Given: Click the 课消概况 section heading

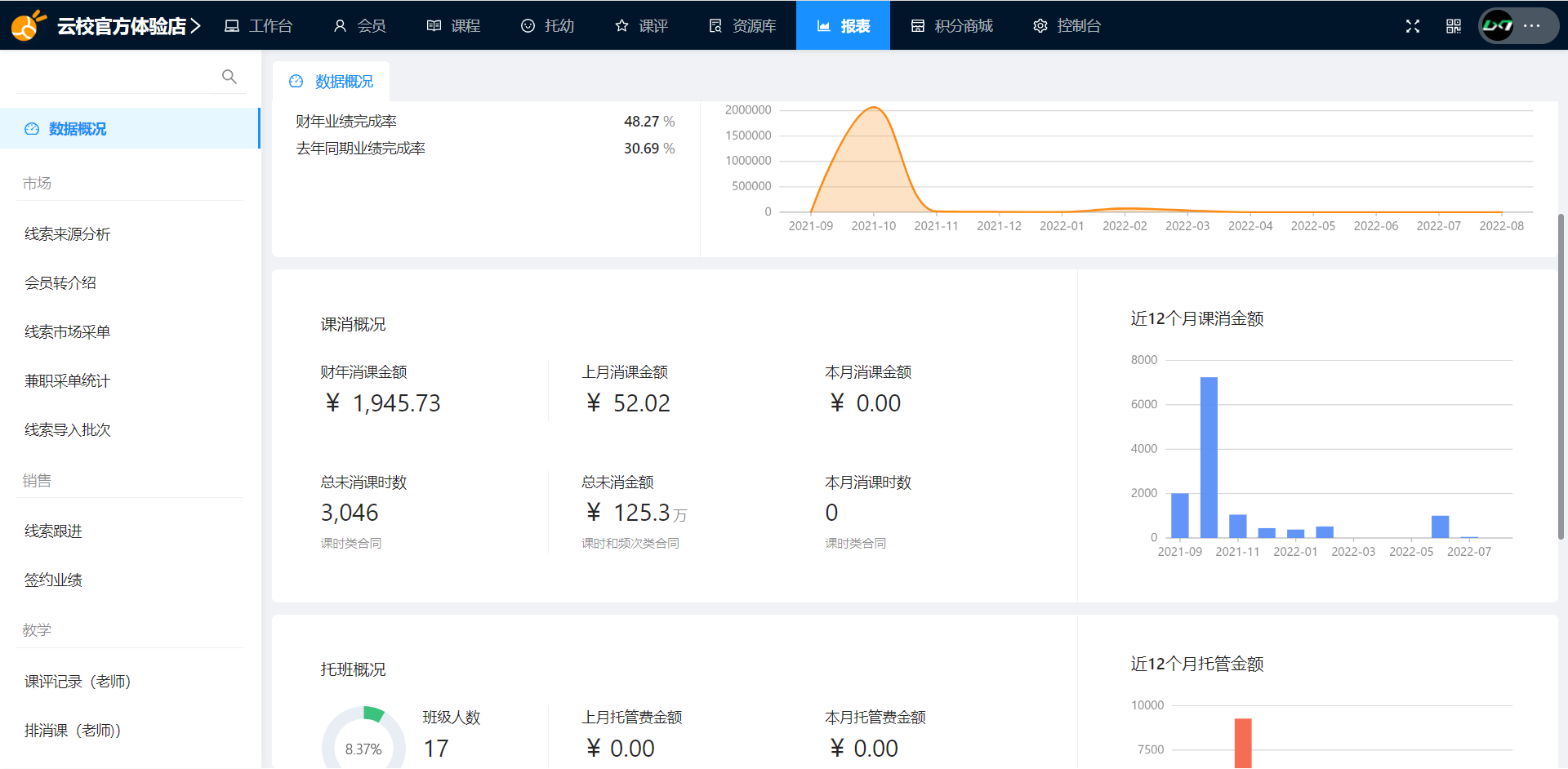Looking at the screenshot, I should [x=353, y=325].
